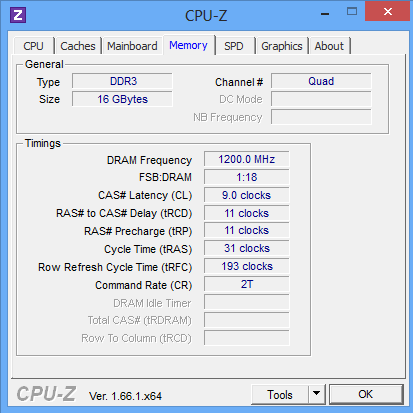Click the DRAM Frequency label
The width and height of the screenshot is (413, 413).
149,160
